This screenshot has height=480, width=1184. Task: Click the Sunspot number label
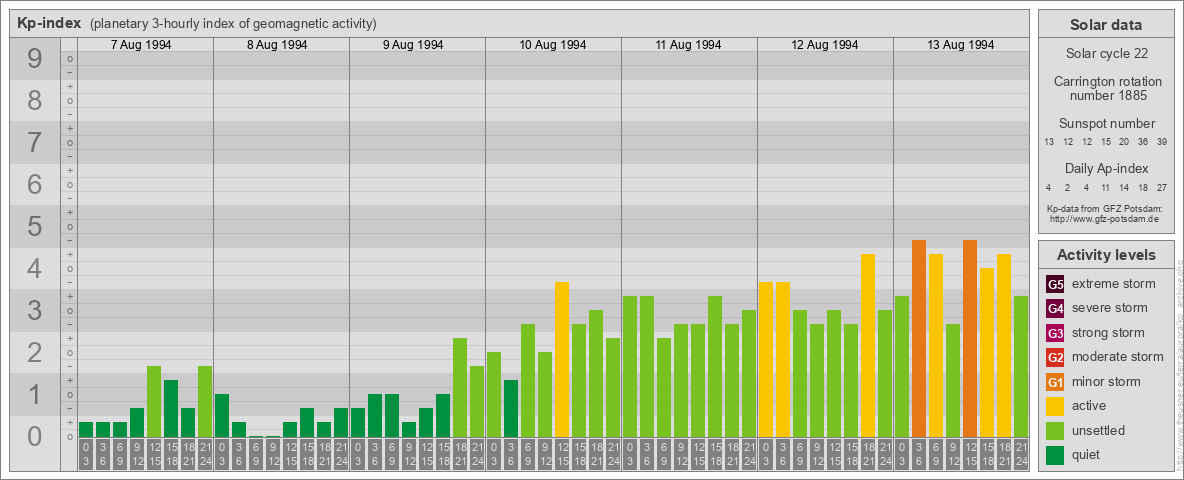[1106, 124]
